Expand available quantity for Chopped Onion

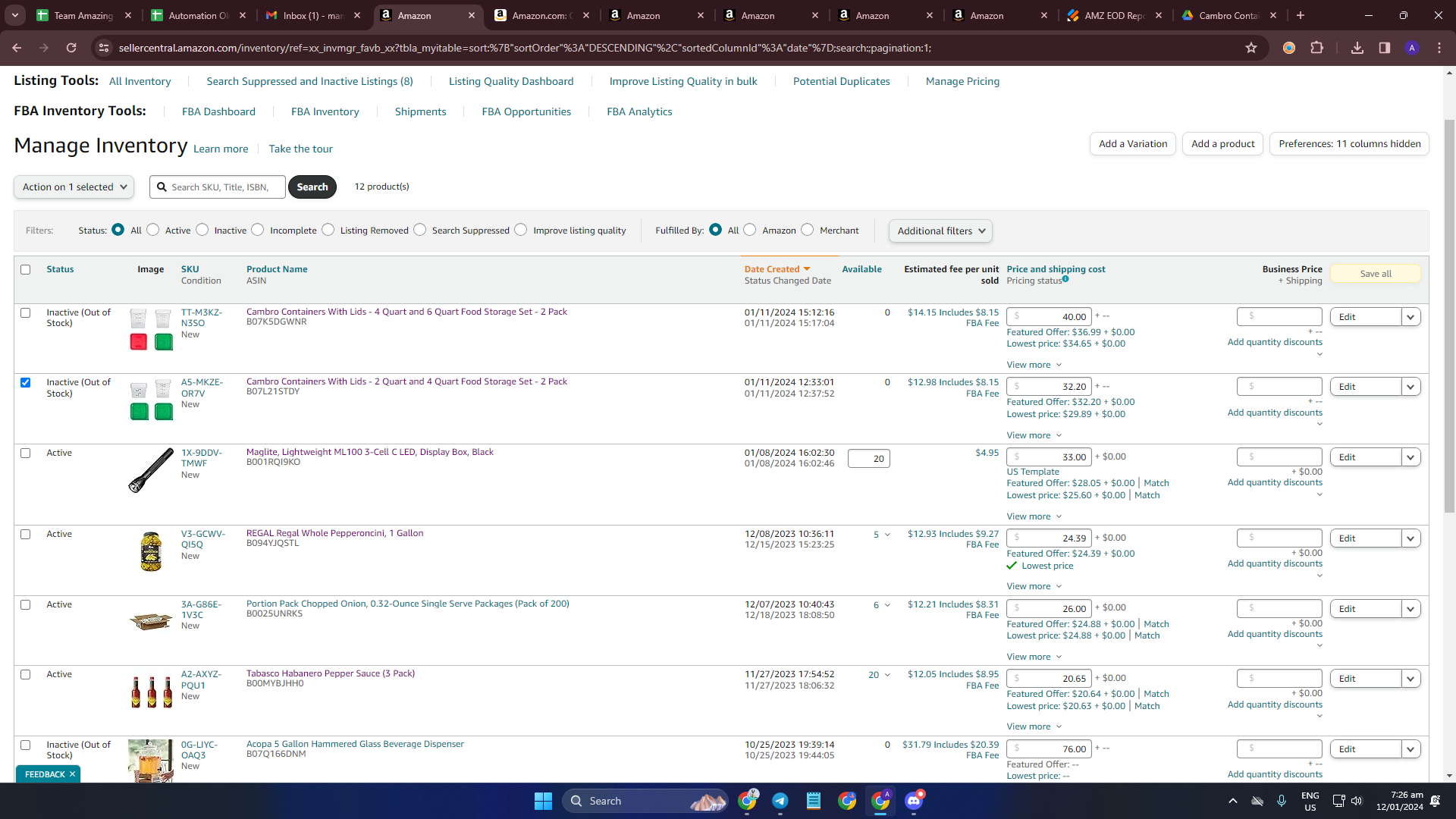[887, 605]
